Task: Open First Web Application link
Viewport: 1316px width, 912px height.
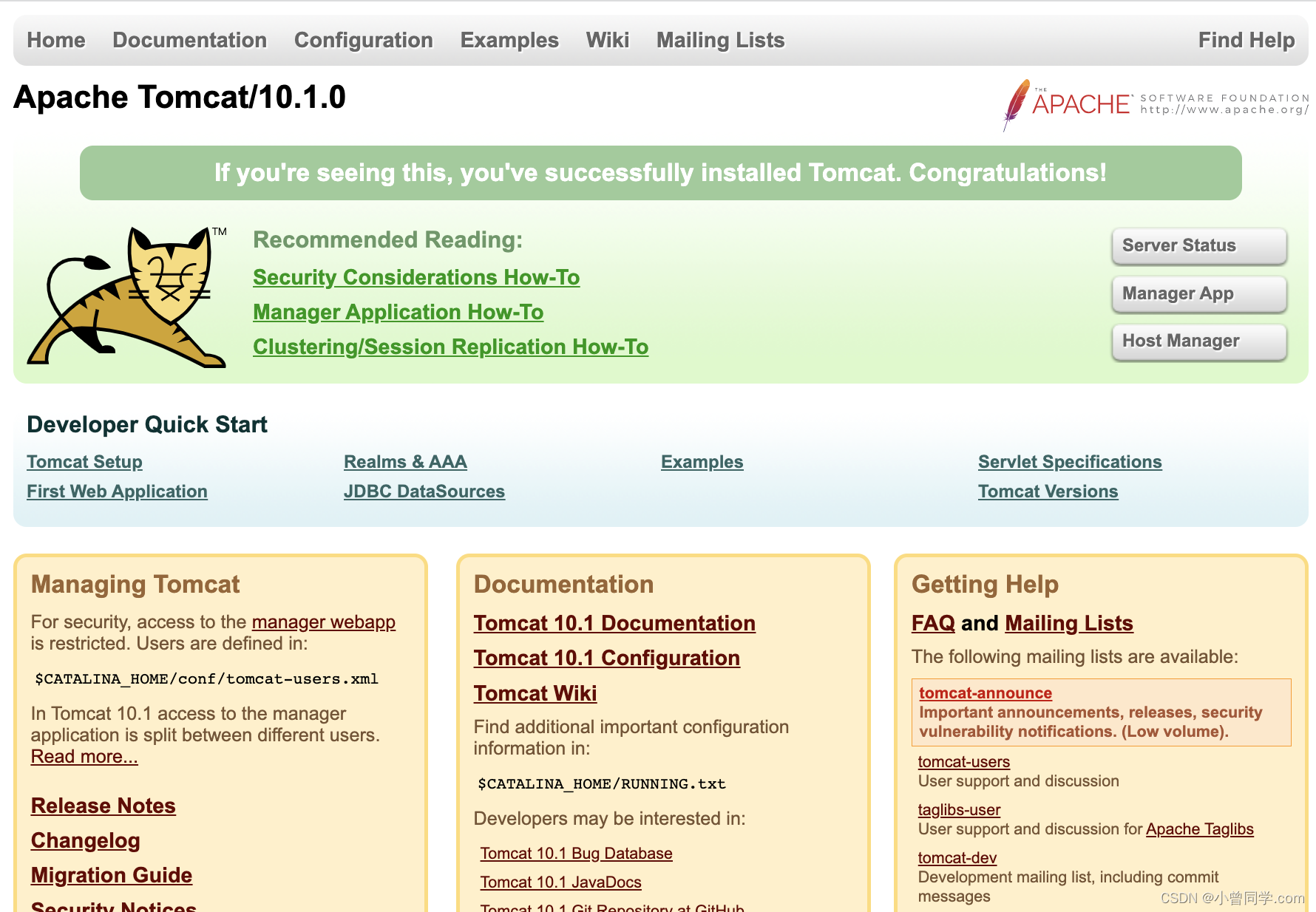Action: coord(118,491)
